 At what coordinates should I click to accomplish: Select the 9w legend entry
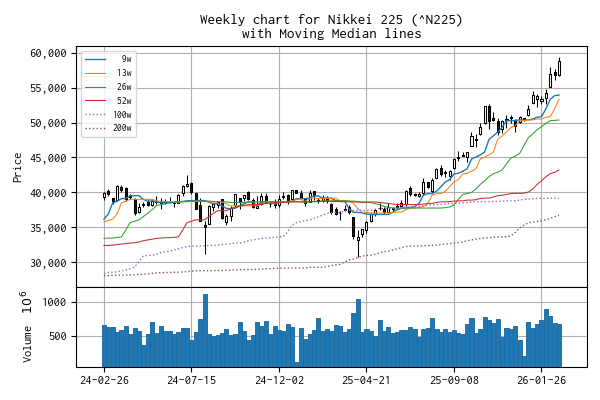point(109,59)
